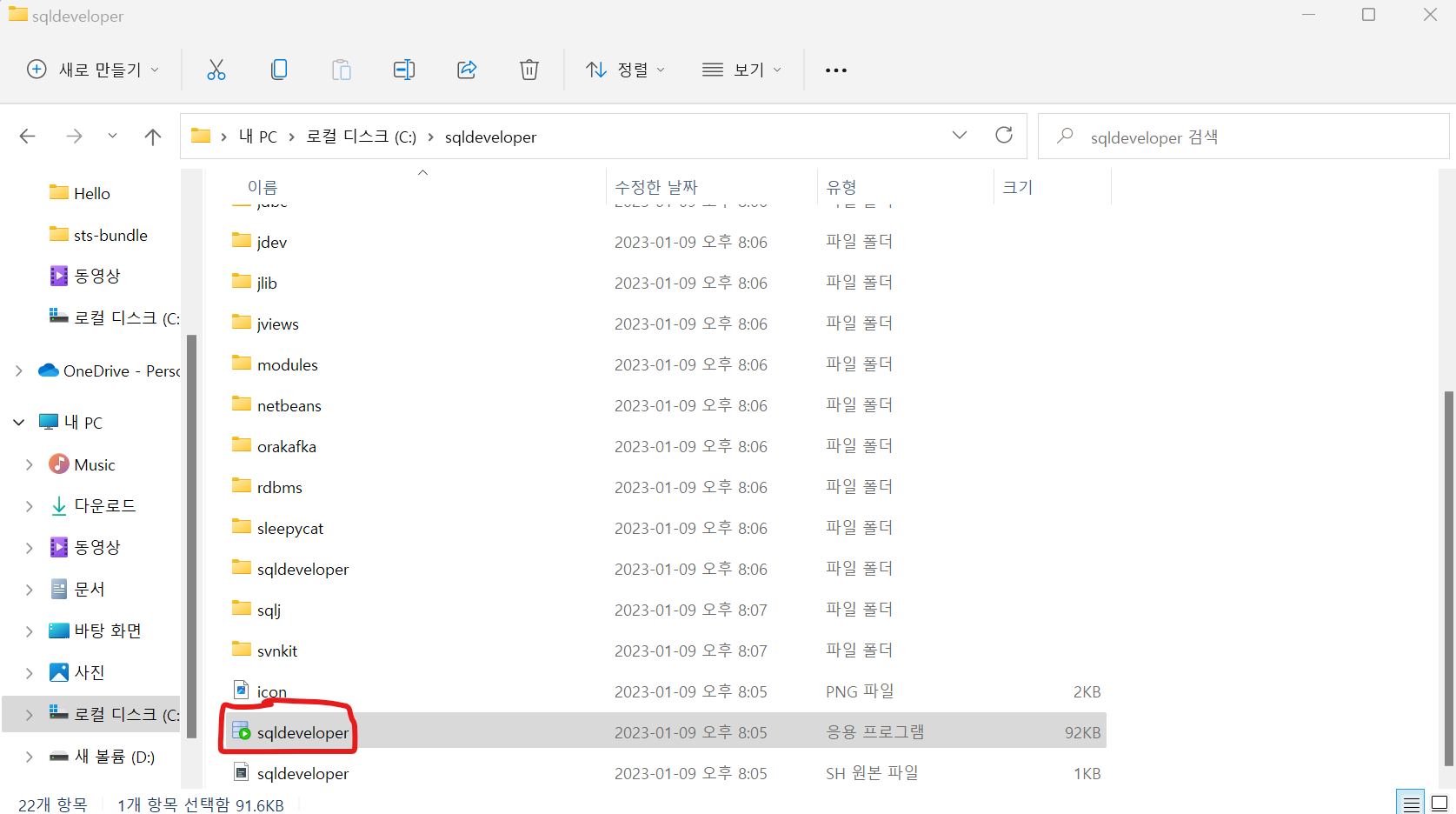Open the jdev folder

(x=665, y=242)
